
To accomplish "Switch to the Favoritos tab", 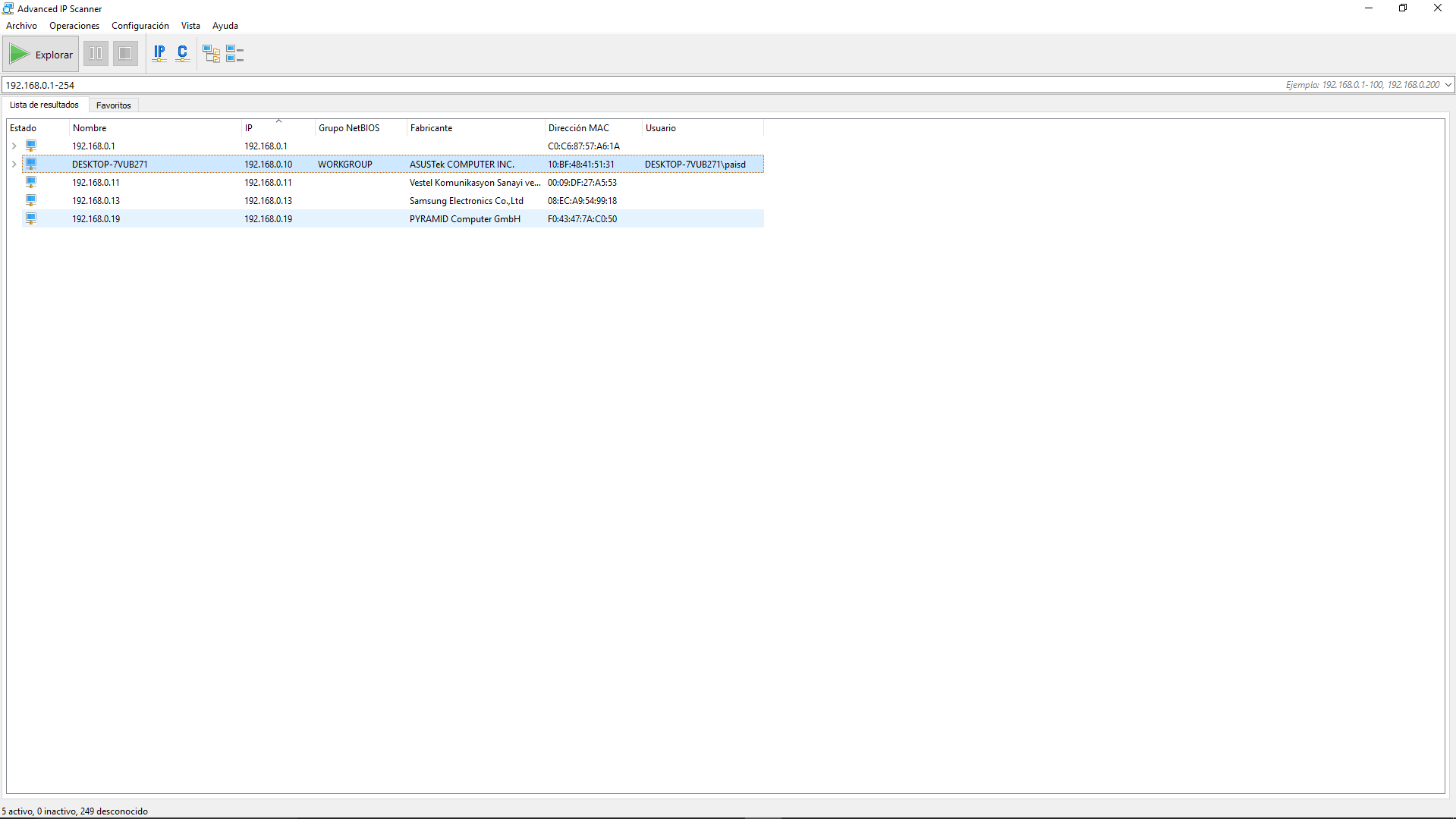I will pyautogui.click(x=113, y=105).
